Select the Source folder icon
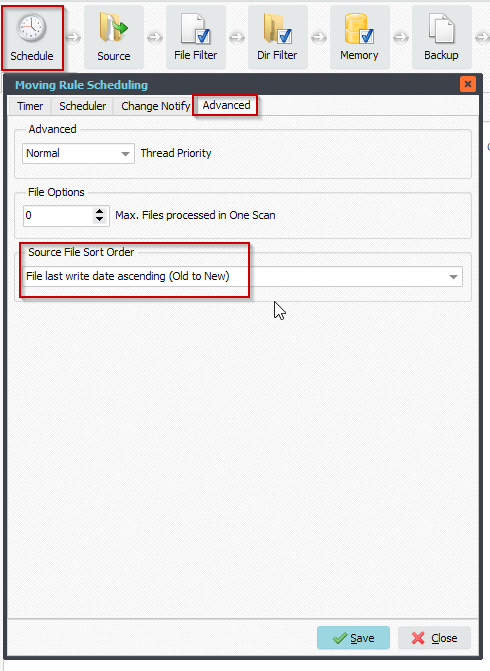 [x=113, y=27]
